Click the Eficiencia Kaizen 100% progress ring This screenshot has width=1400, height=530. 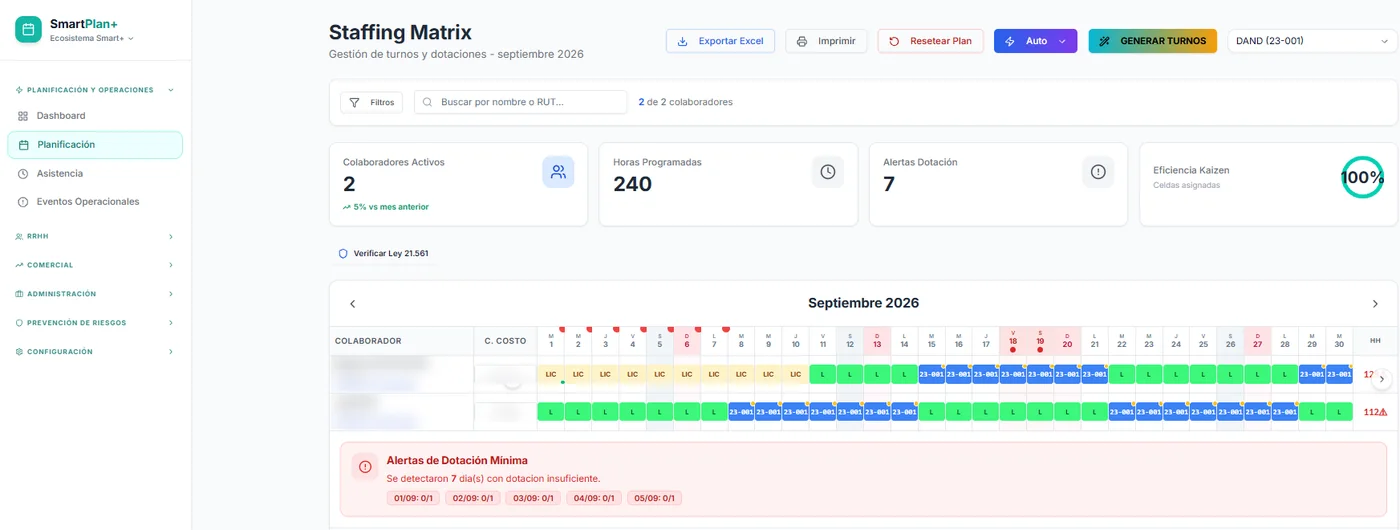1362,177
